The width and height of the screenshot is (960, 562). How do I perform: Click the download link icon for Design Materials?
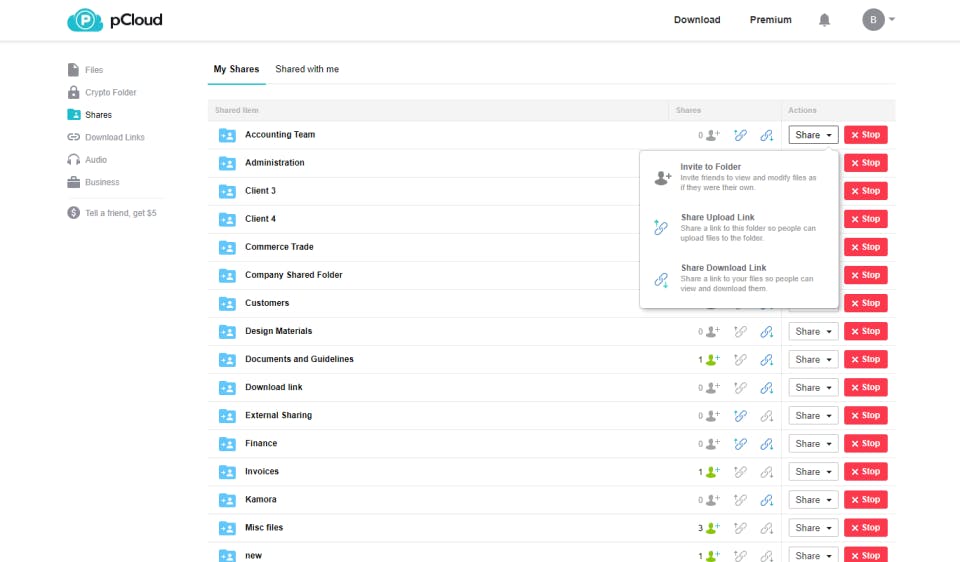click(767, 331)
